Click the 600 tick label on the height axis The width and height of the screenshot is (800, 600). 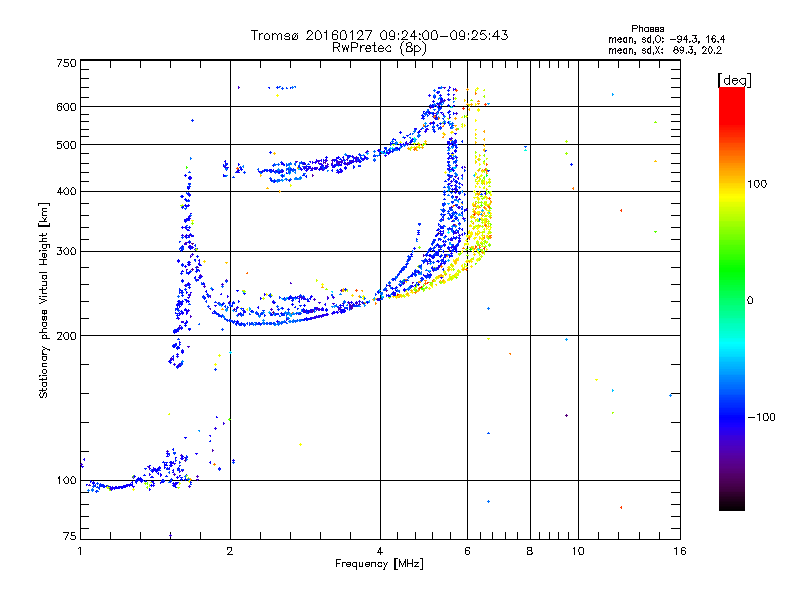coord(66,107)
